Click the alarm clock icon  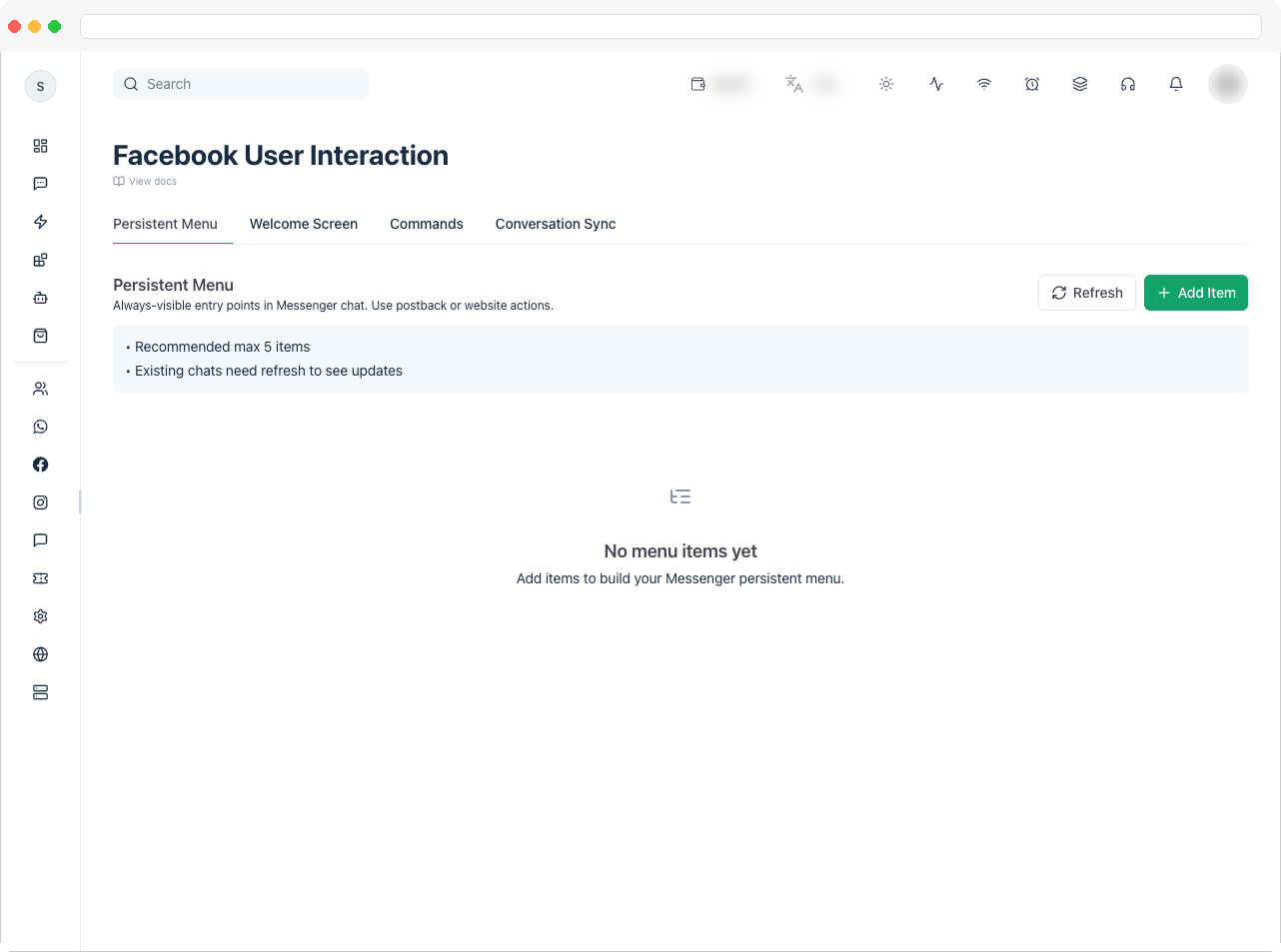(1032, 84)
